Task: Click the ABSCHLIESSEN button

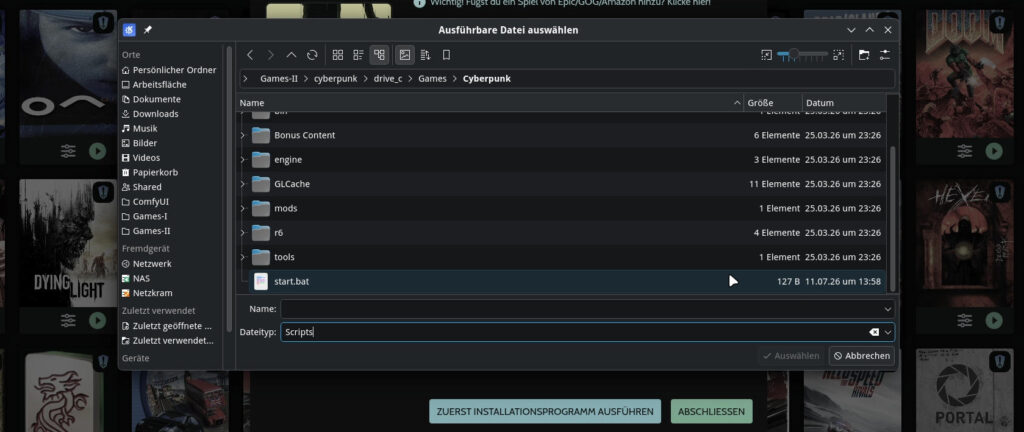Action: 712,412
